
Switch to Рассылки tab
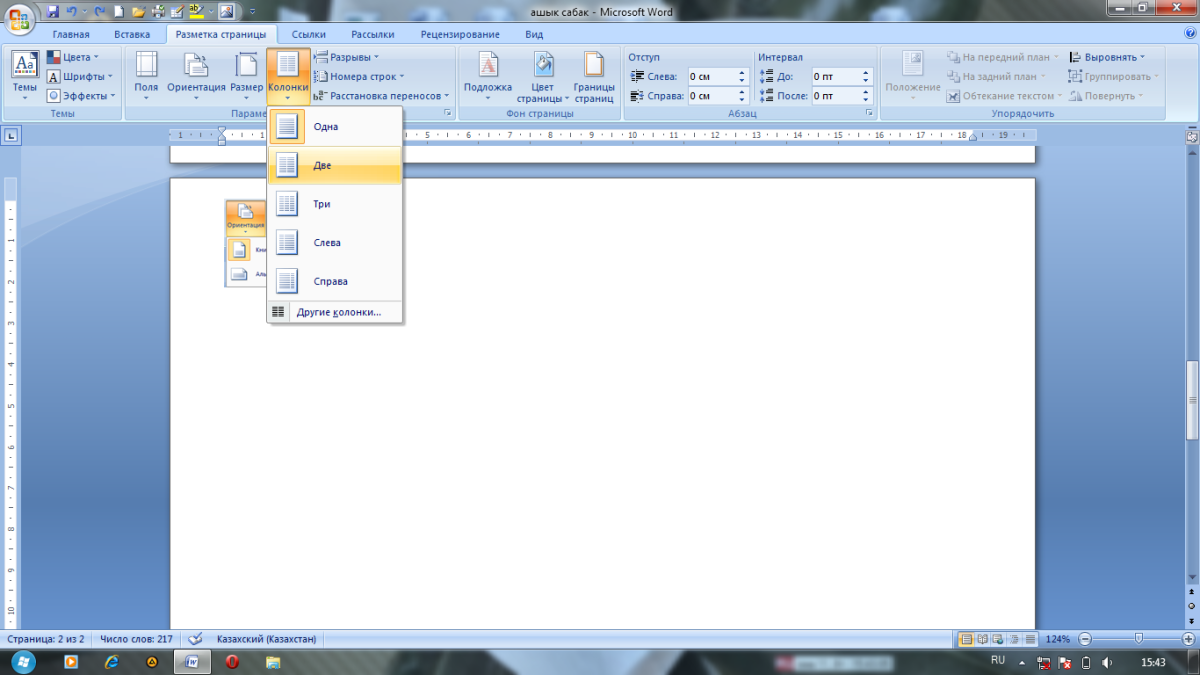372,34
